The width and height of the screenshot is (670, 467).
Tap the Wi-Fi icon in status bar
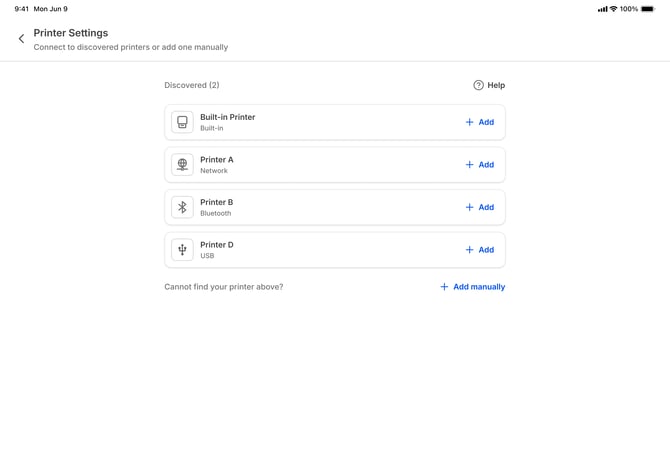click(x=613, y=9)
